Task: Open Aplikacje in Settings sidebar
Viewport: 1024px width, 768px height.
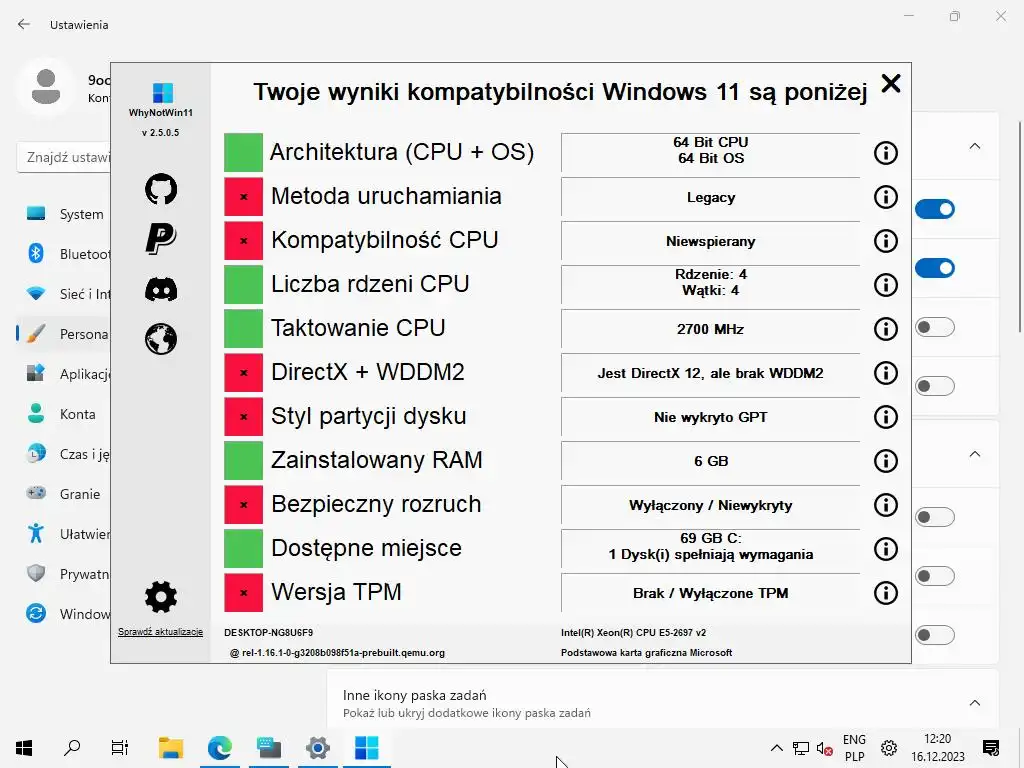Action: (x=65, y=374)
